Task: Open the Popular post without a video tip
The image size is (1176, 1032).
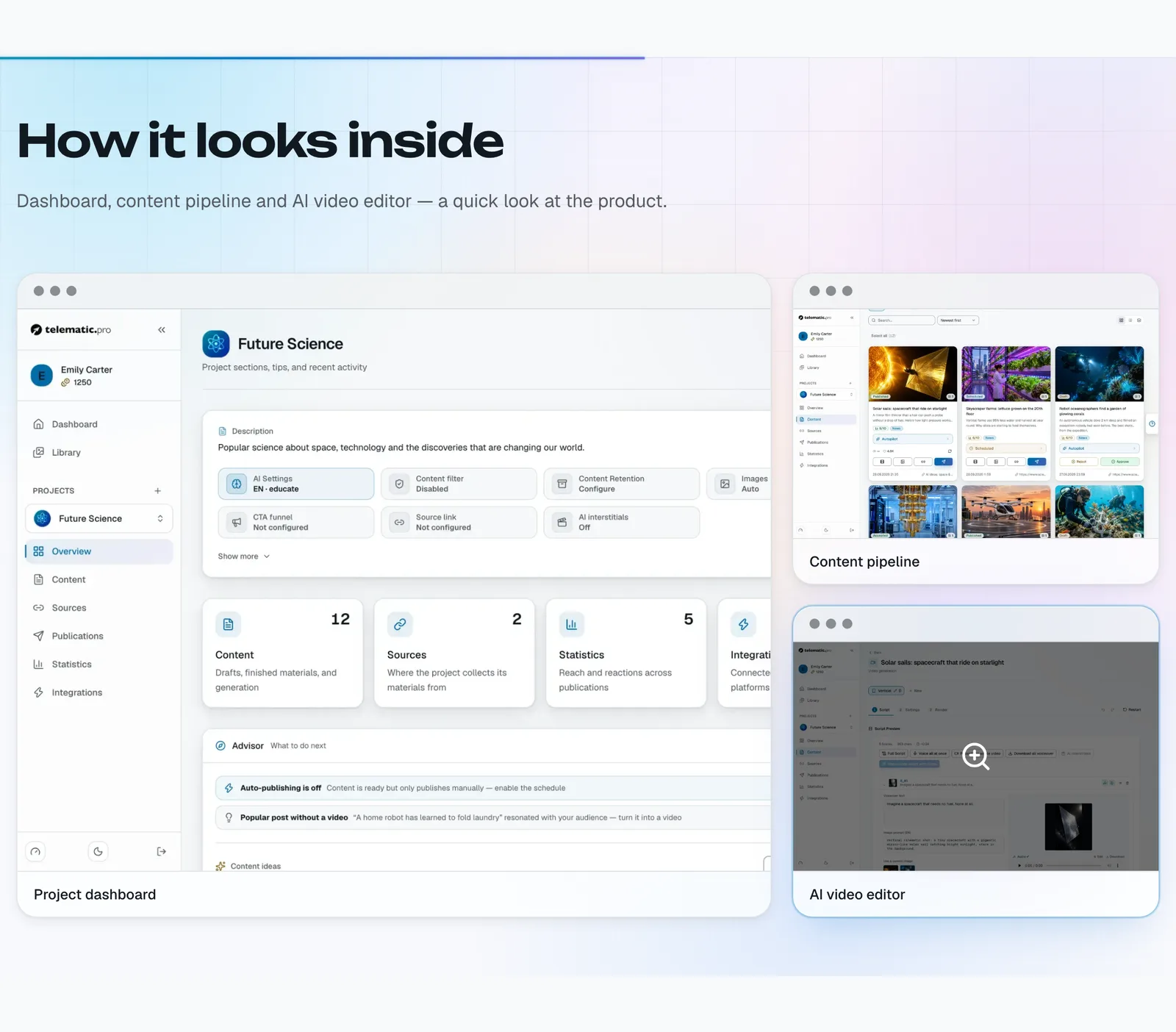Action: click(492, 817)
